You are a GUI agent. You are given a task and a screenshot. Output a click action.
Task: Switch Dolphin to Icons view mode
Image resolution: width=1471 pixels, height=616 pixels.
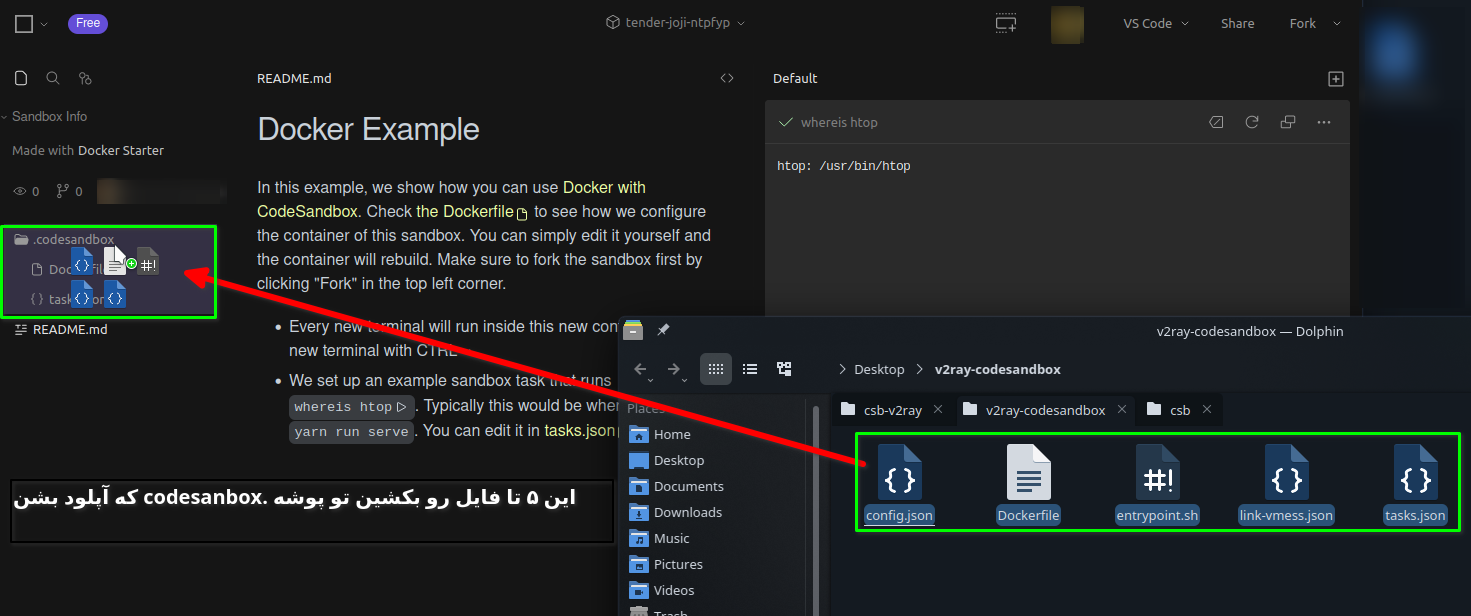pos(715,369)
